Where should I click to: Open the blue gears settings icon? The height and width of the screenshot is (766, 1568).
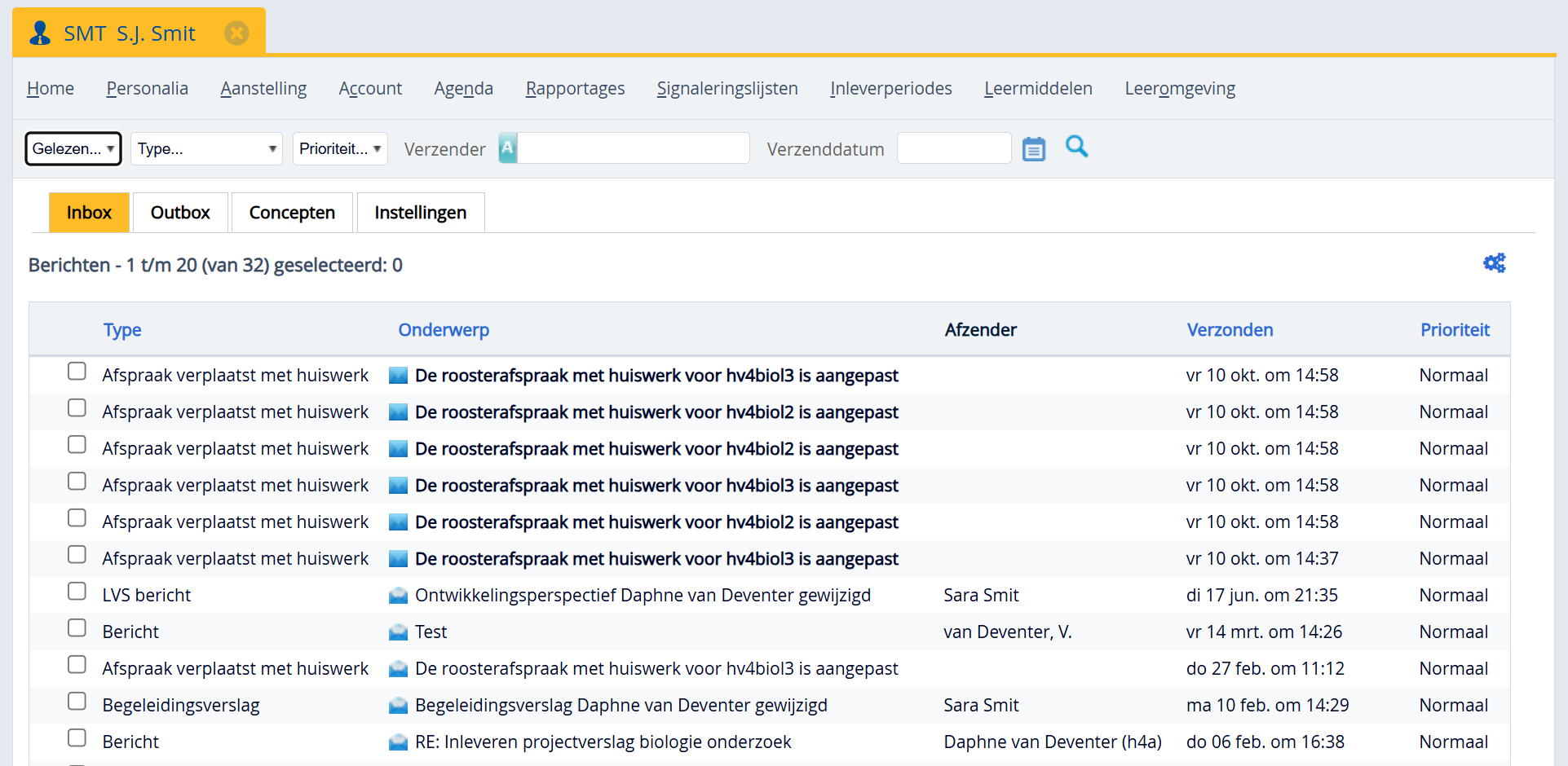coord(1494,263)
